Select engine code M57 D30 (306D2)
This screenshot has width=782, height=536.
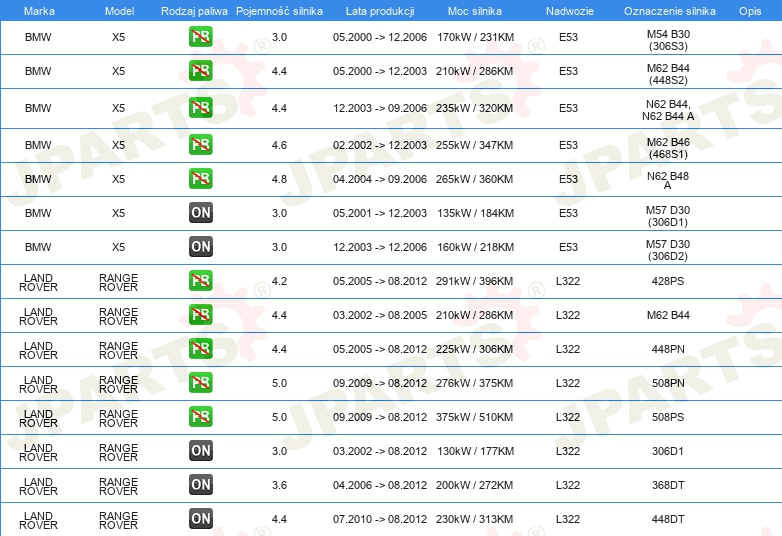pos(668,250)
